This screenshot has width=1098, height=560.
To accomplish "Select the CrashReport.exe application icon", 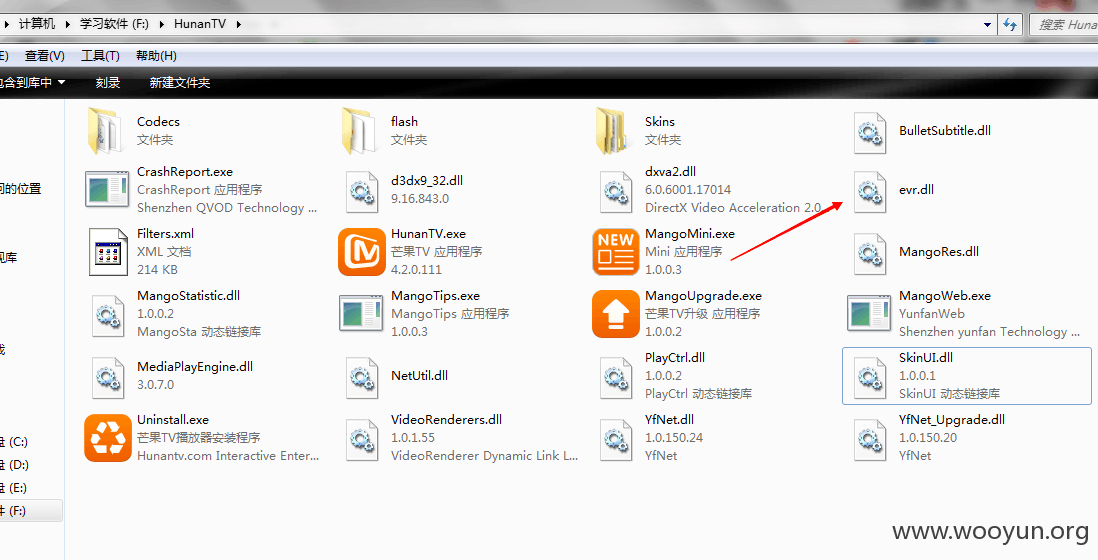I will point(107,190).
